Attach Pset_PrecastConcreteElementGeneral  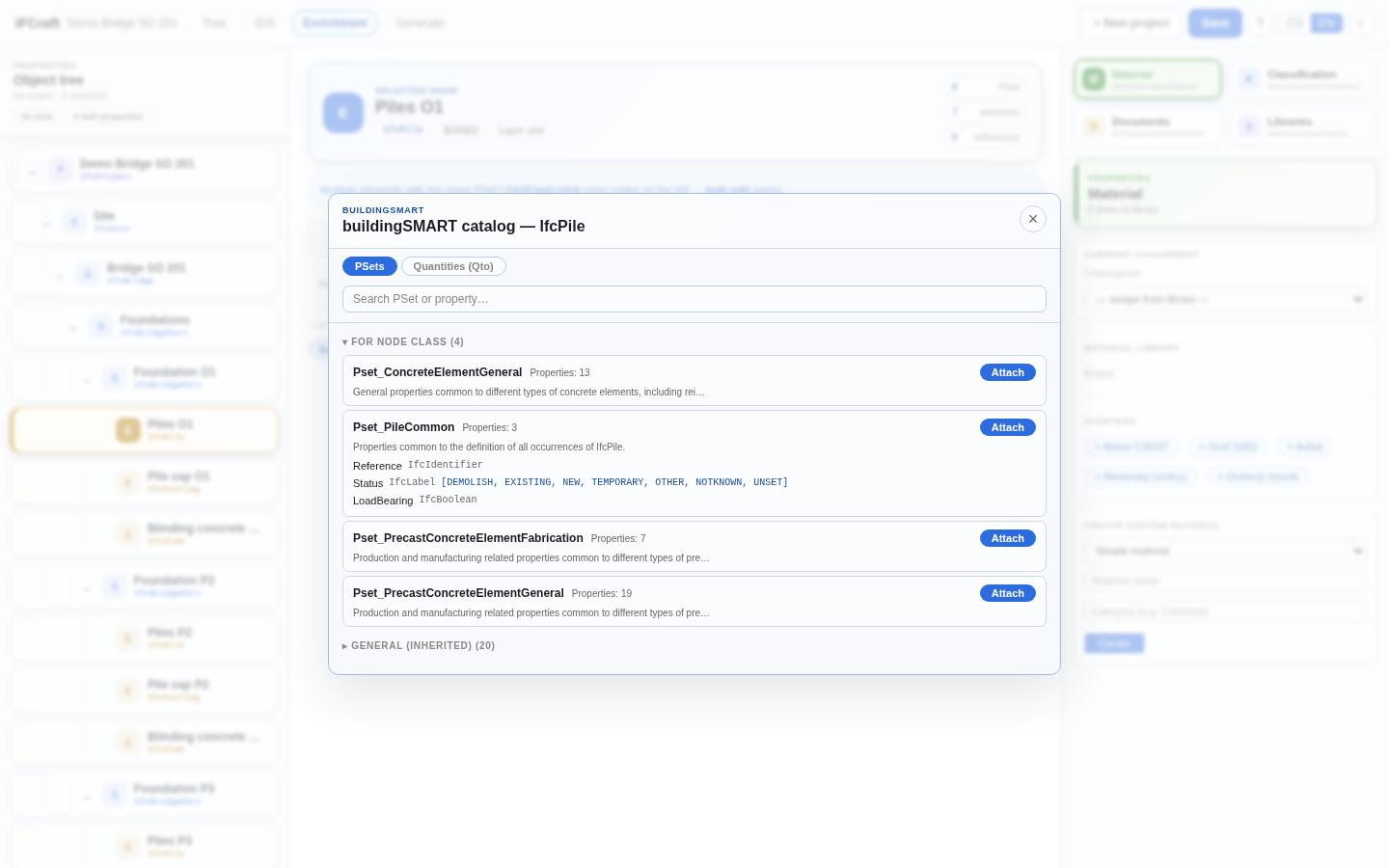coord(1008,593)
